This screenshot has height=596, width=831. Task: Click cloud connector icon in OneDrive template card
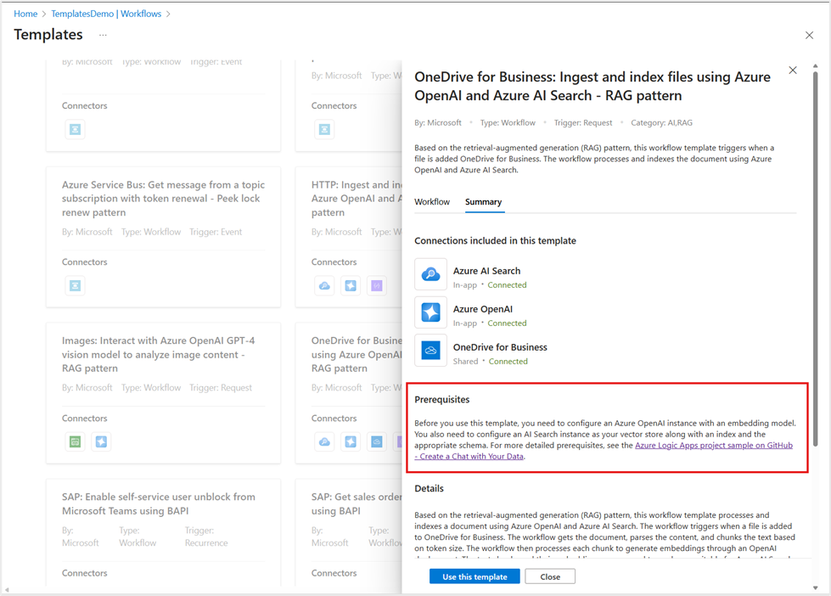324,441
